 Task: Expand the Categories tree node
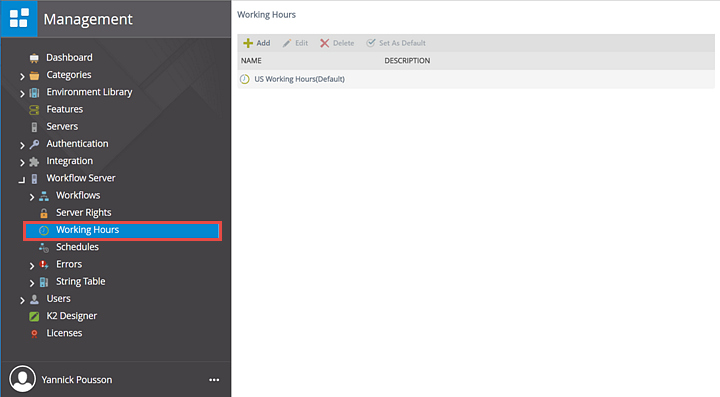[22, 76]
